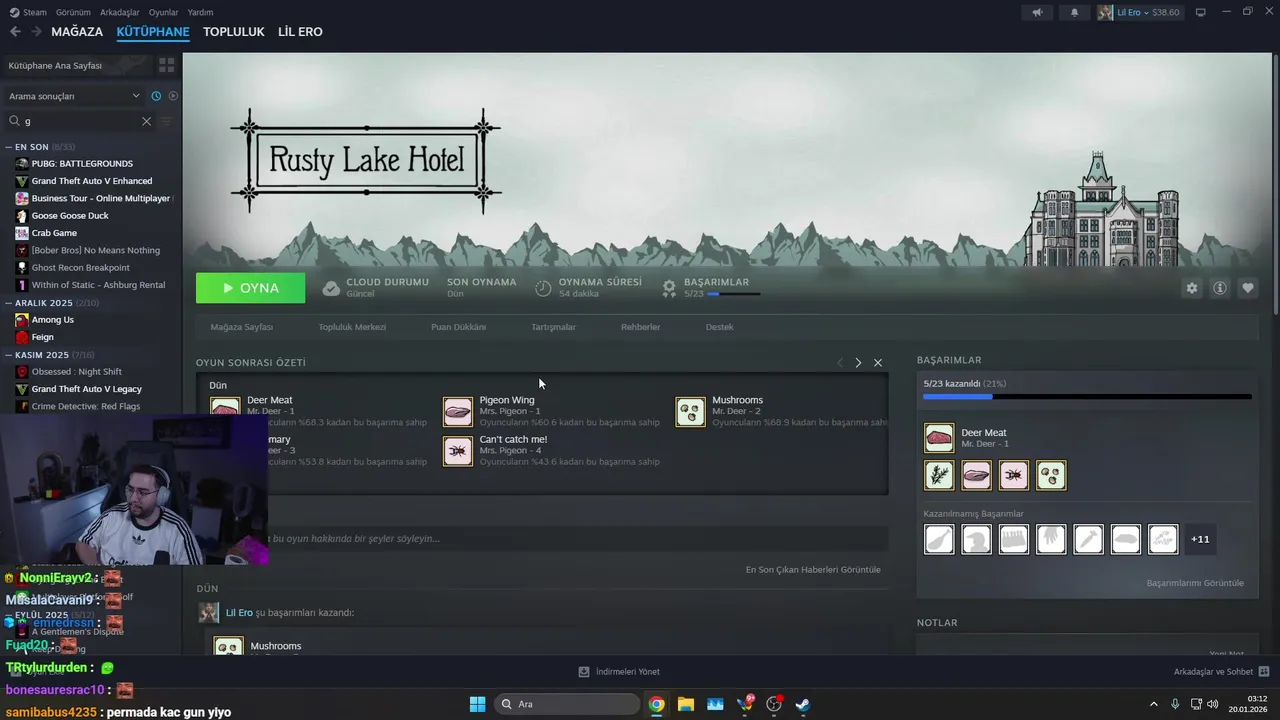Viewport: 1280px width, 720px height.
Task: Click the Pigeon Wing achievement icon in summary
Action: [458, 411]
